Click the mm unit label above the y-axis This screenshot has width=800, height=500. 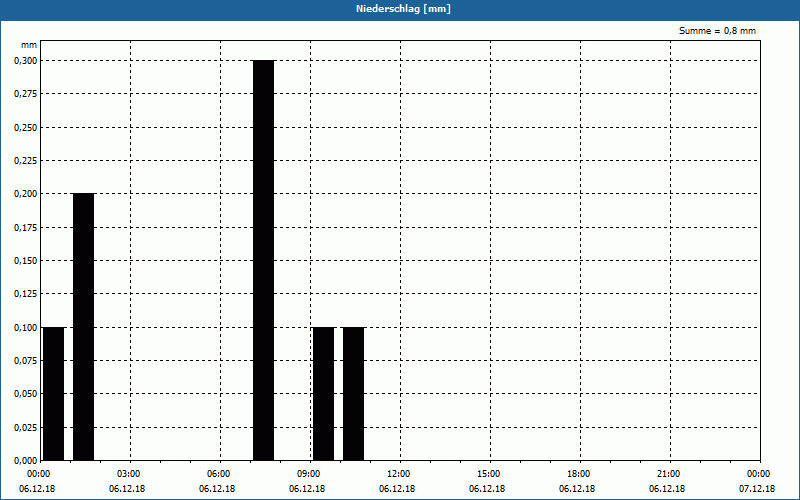point(29,45)
